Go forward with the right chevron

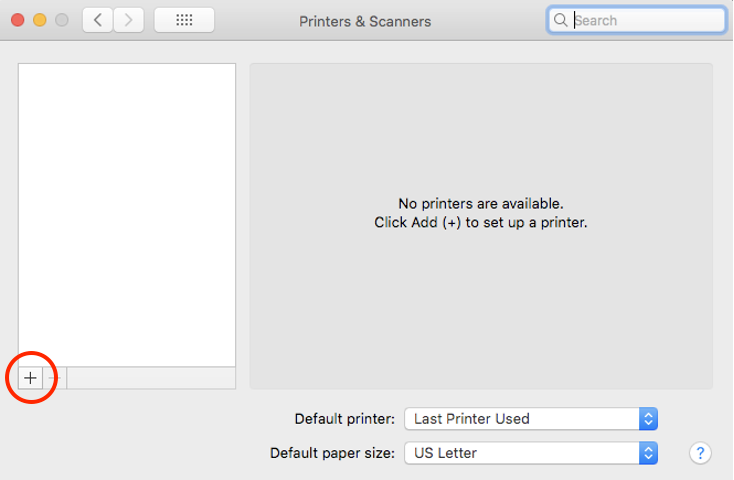[x=128, y=20]
